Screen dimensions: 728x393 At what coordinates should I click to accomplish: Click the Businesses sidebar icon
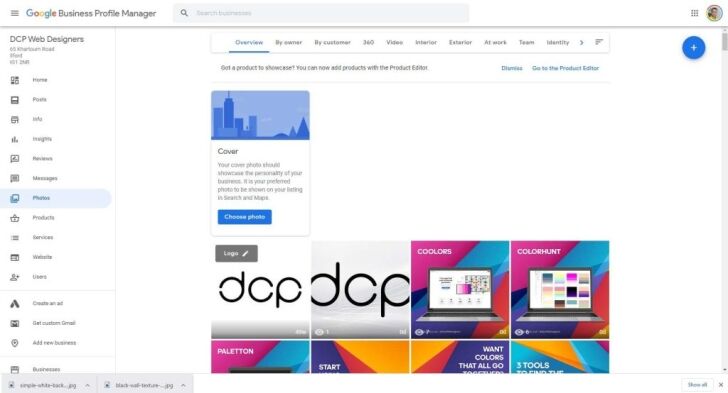click(x=15, y=369)
